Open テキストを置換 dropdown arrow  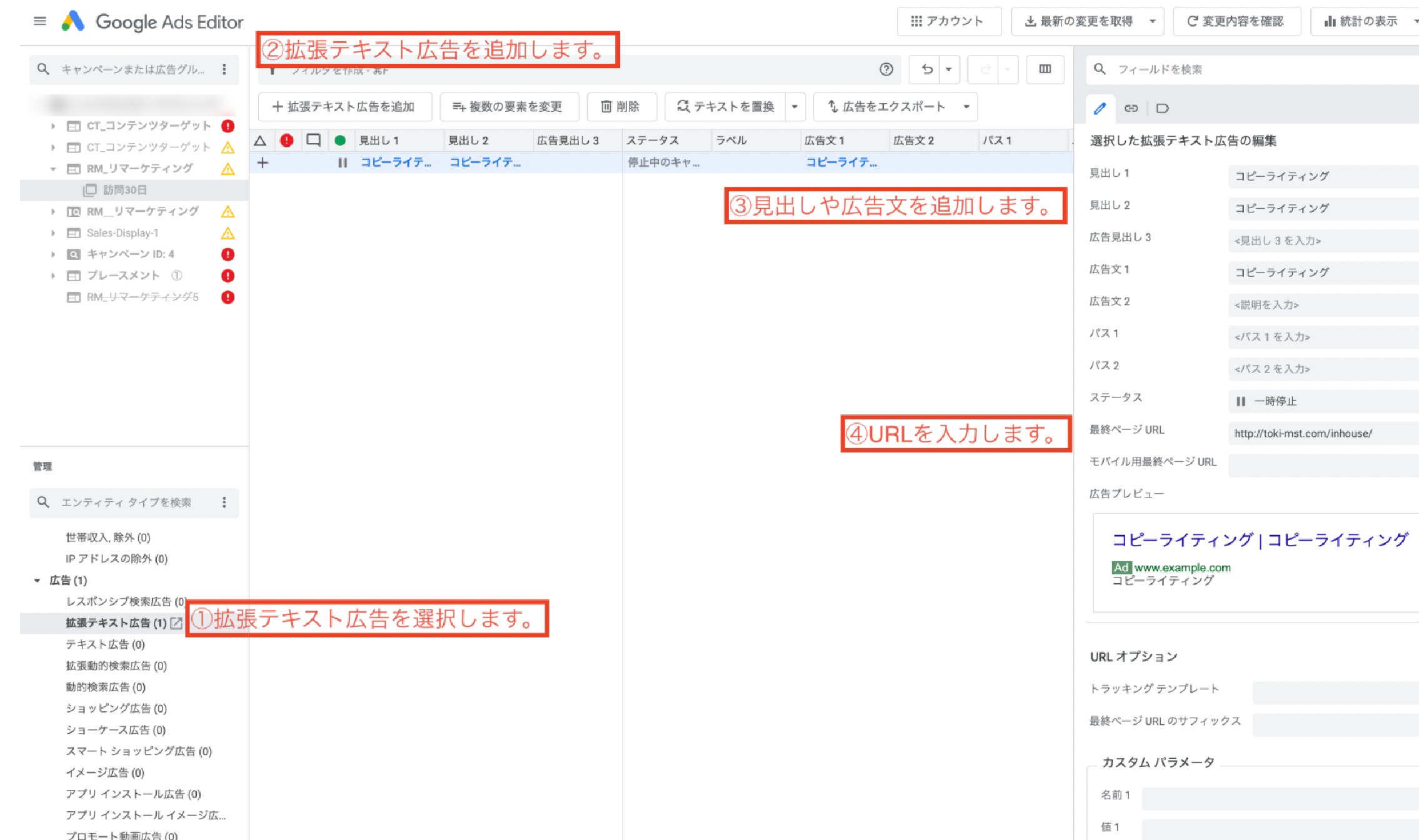795,107
